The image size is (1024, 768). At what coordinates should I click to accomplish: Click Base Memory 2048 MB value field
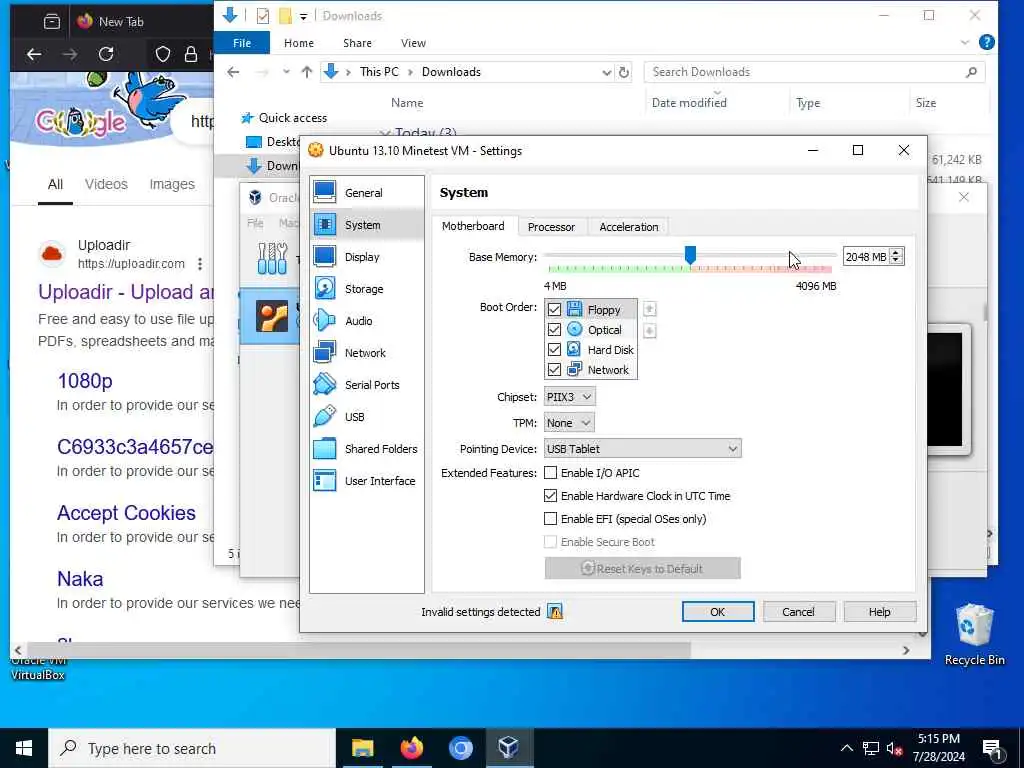pyautogui.click(x=866, y=257)
